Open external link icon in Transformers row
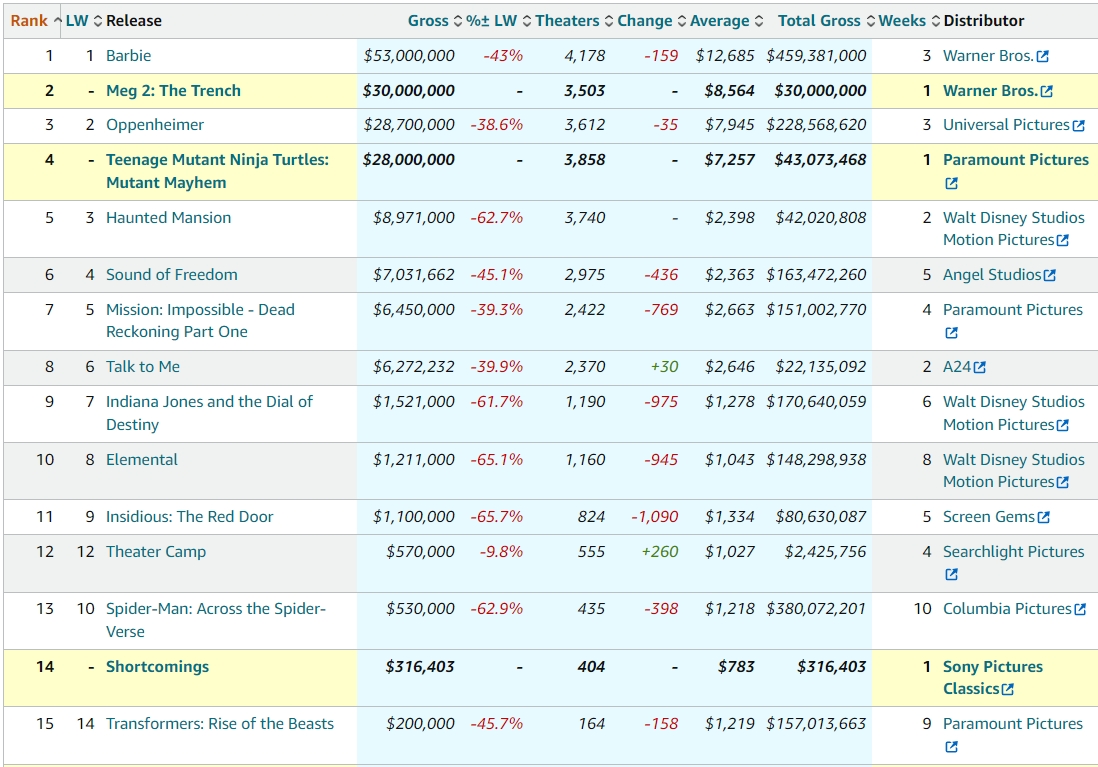This screenshot has width=1098, height=767. (x=951, y=747)
